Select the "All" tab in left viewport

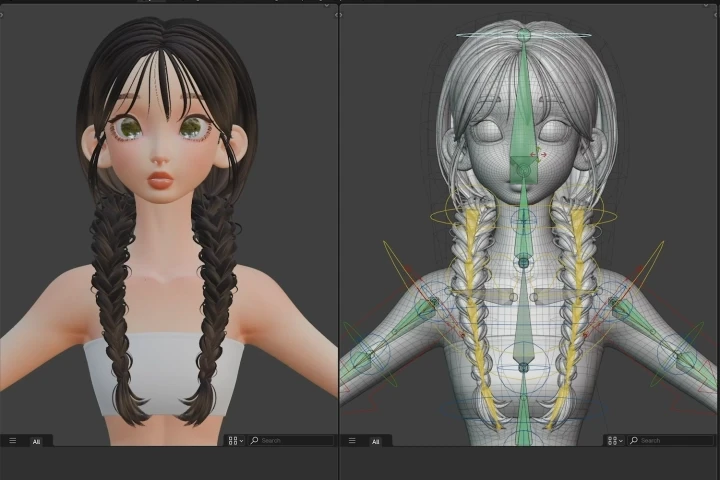pyautogui.click(x=37, y=440)
